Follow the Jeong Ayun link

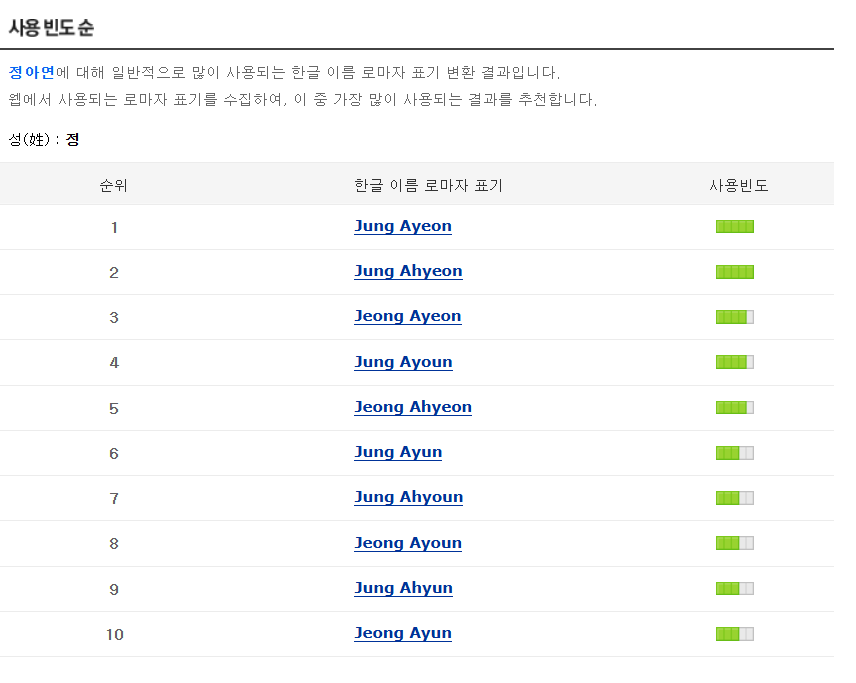[x=403, y=633]
